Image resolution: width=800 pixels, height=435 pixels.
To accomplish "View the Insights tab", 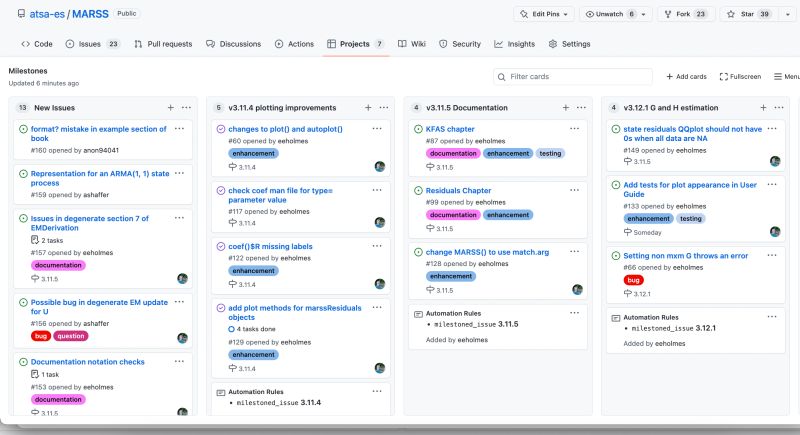I will 514,44.
